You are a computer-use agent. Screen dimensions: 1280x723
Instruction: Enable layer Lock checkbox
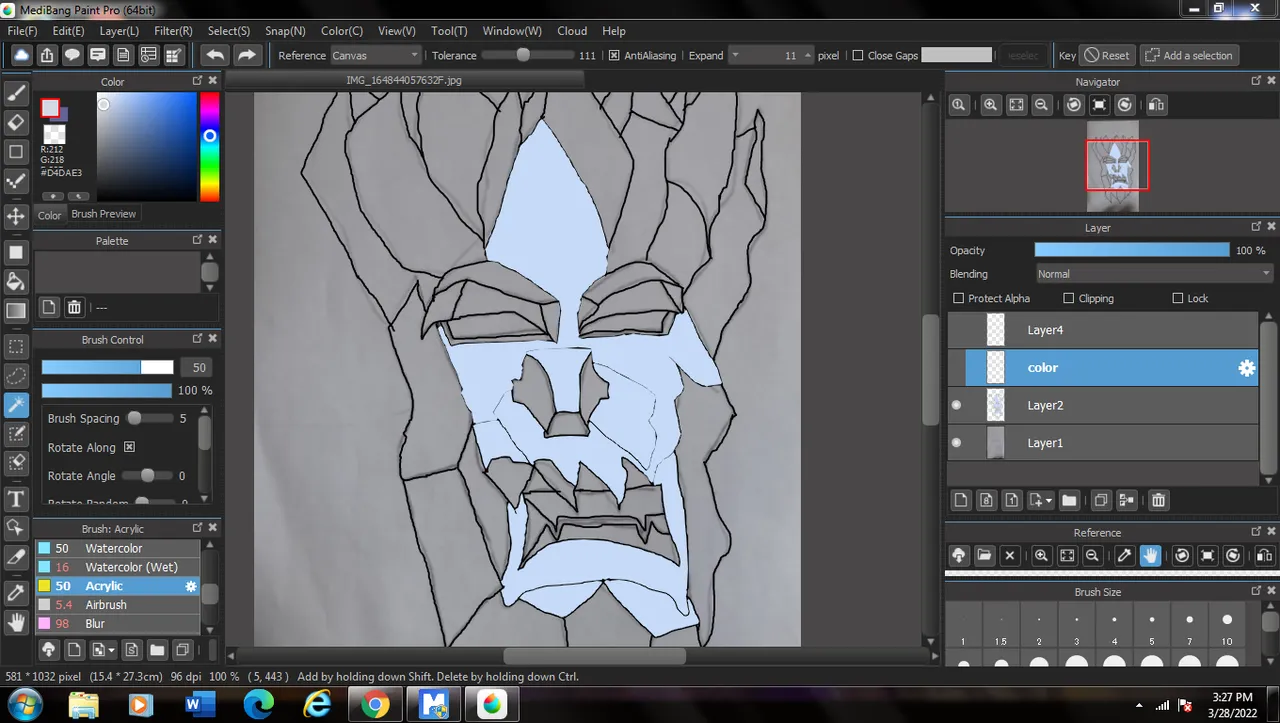1178,298
